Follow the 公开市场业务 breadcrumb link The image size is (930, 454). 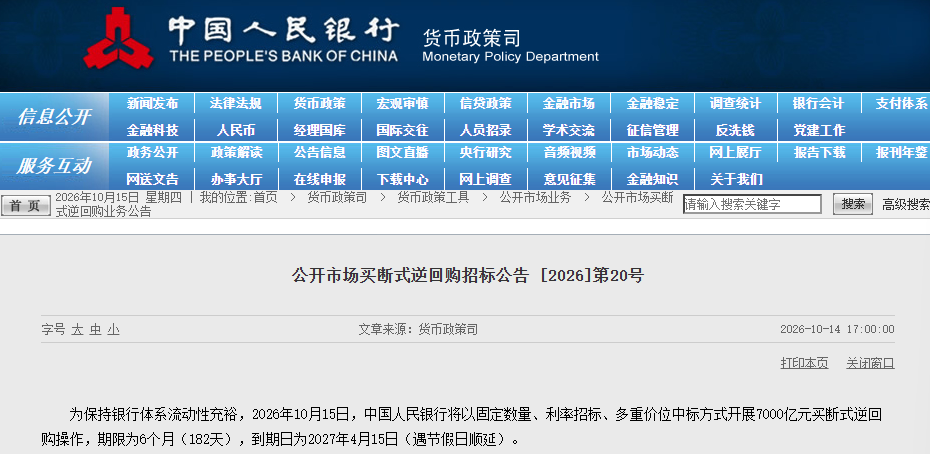[x=535, y=198]
